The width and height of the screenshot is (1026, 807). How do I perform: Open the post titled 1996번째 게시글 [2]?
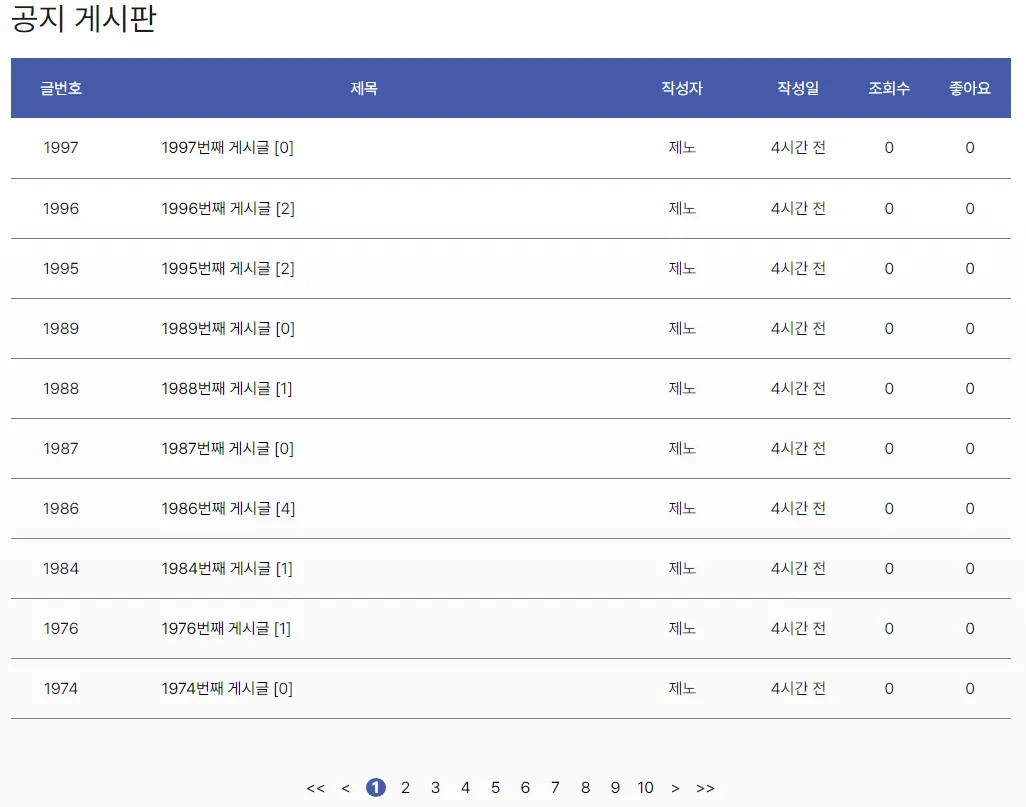(228, 209)
